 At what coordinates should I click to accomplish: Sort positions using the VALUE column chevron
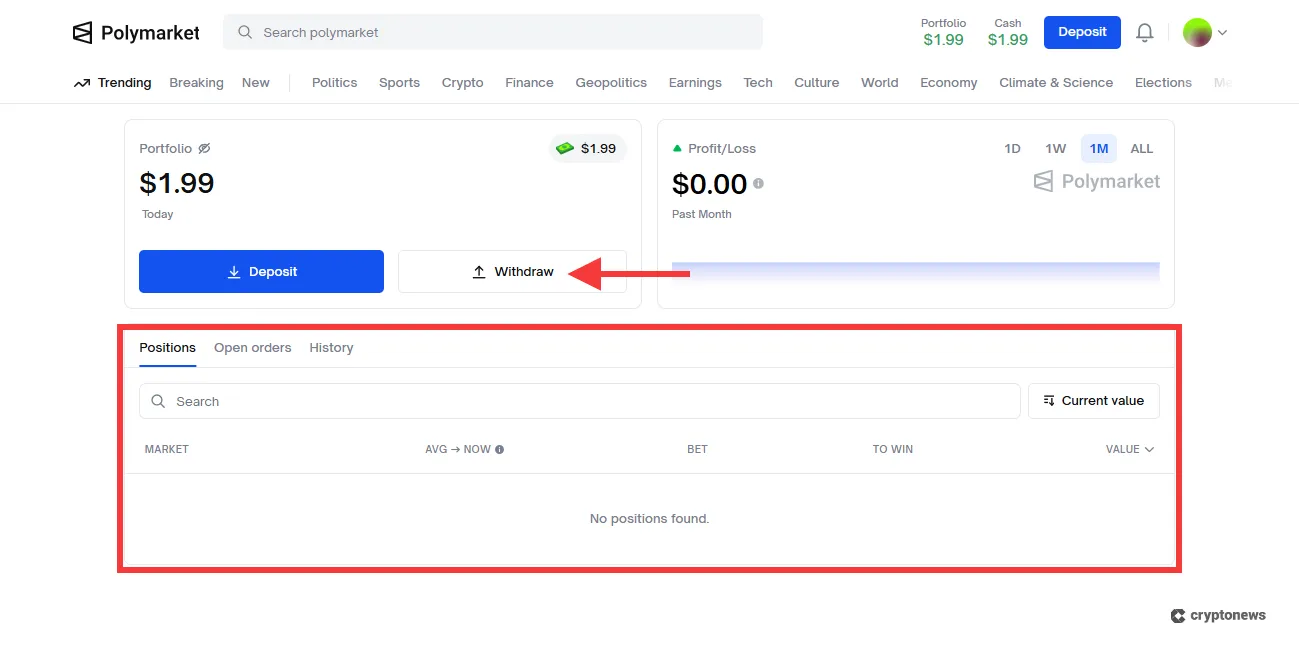coord(1148,449)
